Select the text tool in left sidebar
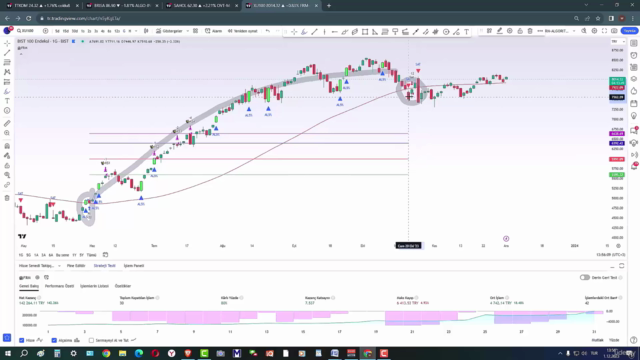Viewport: 640px width, 360px height. (7, 101)
